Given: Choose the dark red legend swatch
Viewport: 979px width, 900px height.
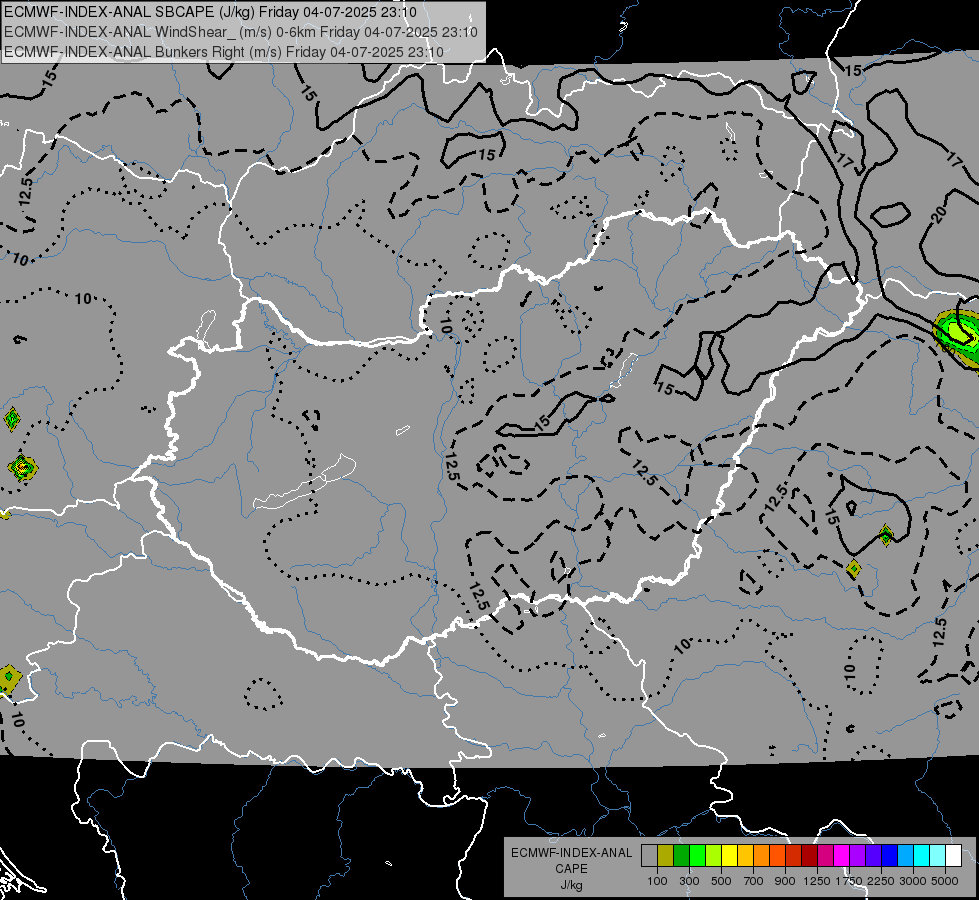Looking at the screenshot, I should click(810, 856).
